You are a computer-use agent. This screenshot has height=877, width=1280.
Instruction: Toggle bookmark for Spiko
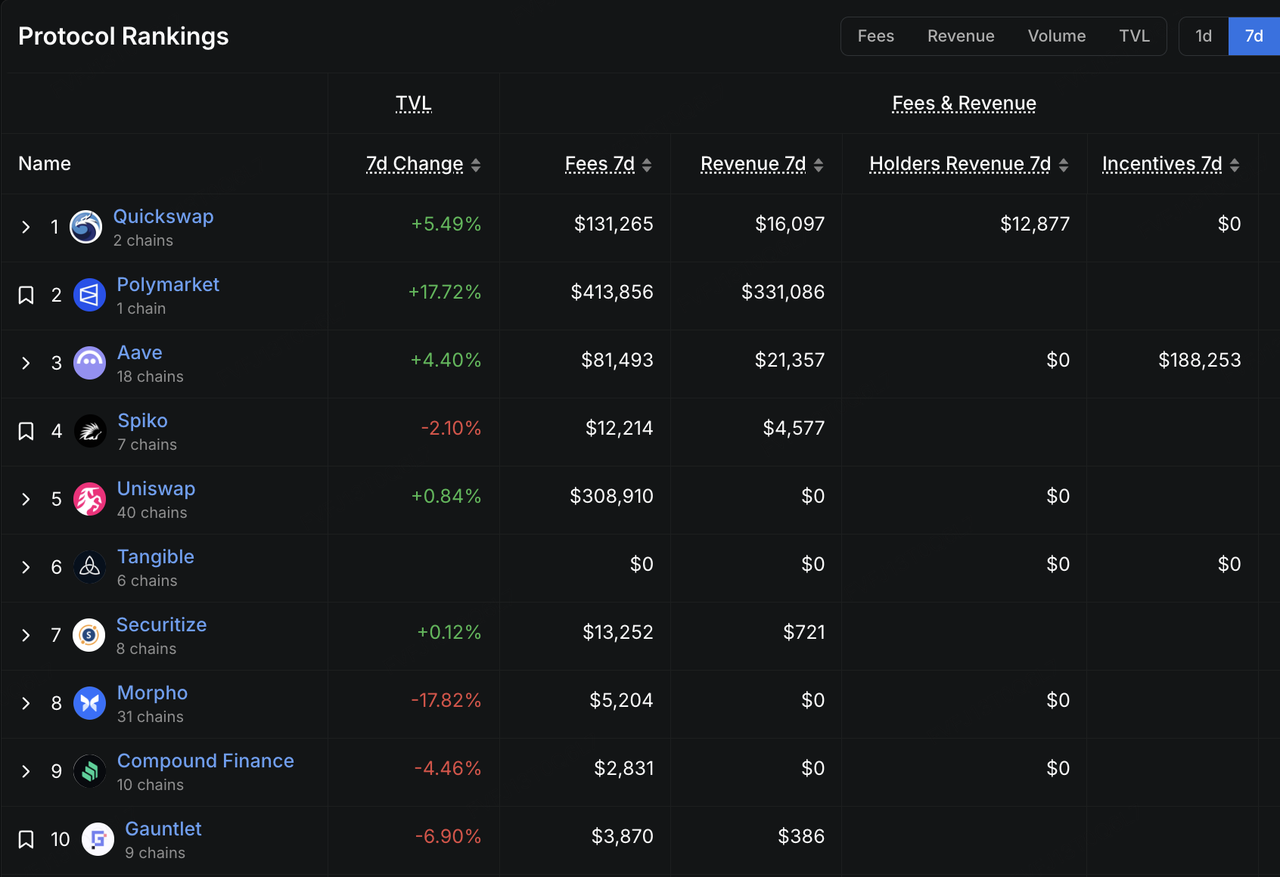point(26,431)
